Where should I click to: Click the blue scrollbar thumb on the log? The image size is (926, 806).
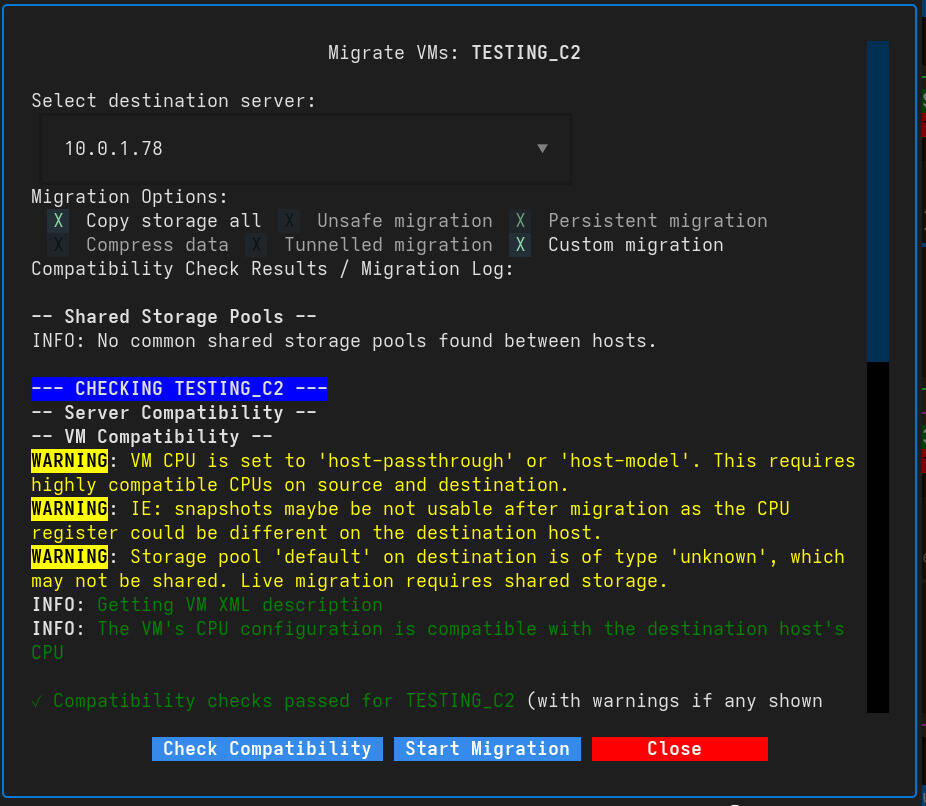coord(879,200)
